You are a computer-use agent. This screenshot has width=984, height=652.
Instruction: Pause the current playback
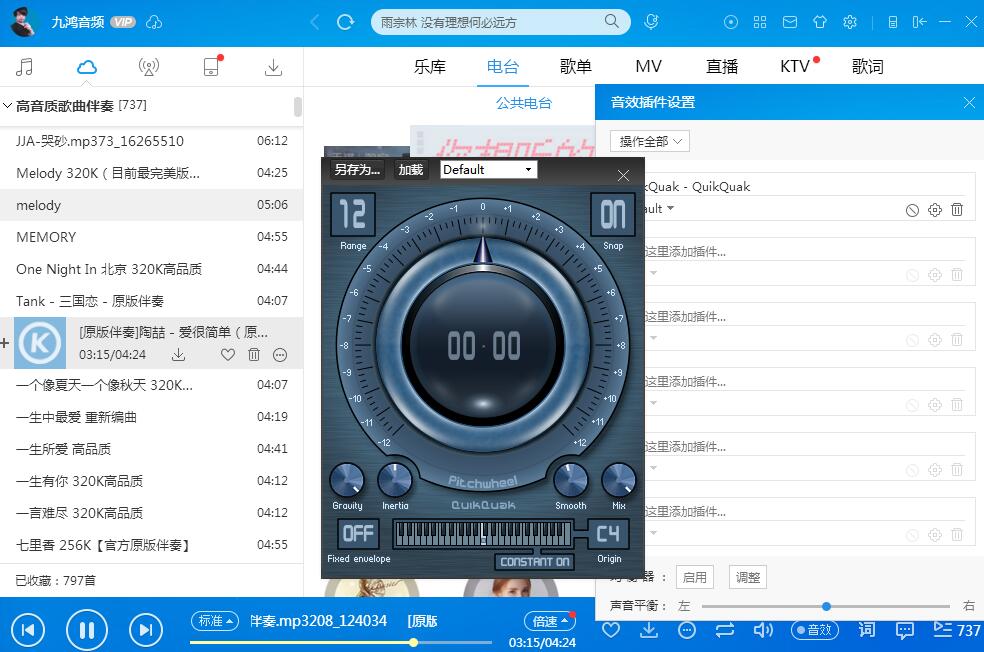click(87, 629)
